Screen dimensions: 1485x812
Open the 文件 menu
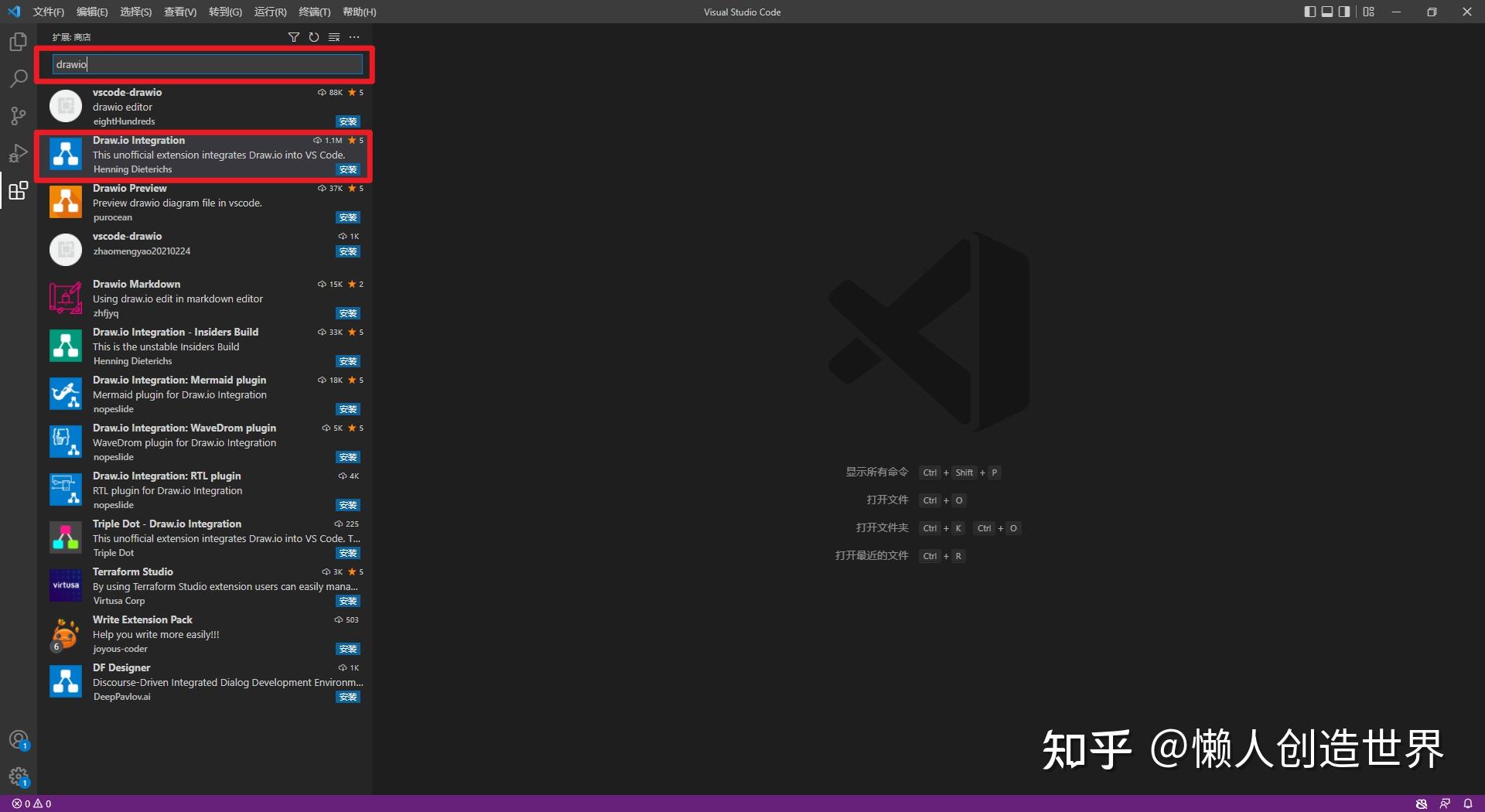pos(48,12)
